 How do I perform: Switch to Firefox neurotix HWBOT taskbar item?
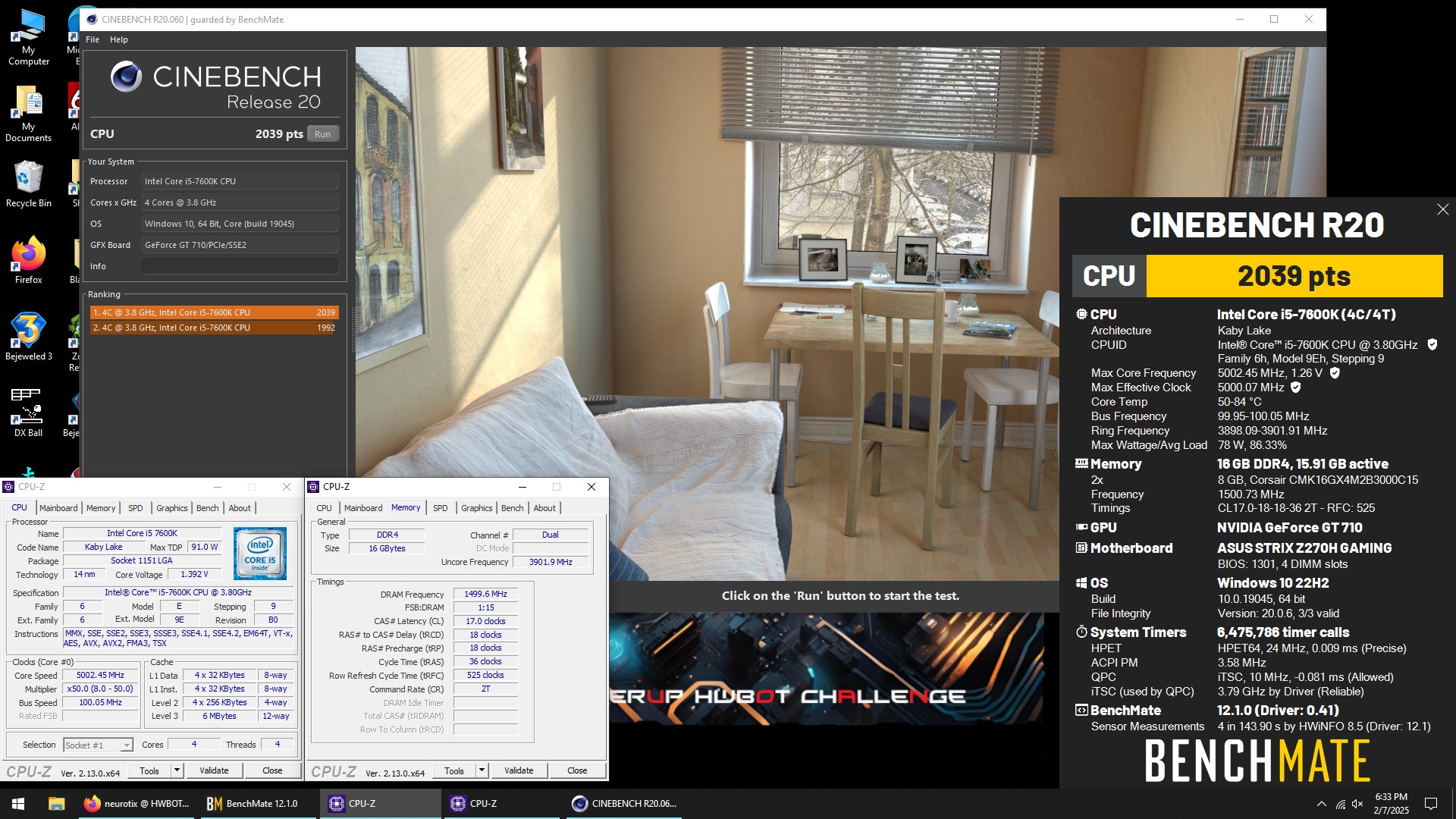136,804
